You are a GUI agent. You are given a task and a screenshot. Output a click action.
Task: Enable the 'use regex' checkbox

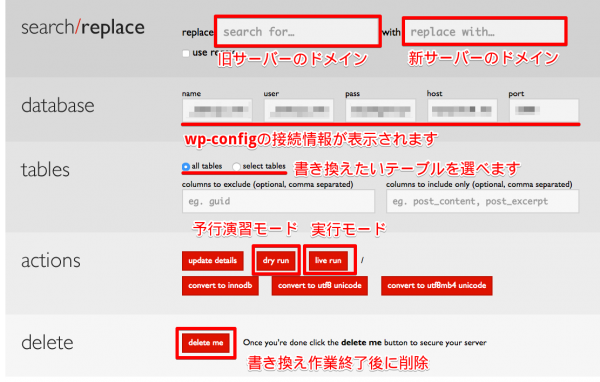[186, 53]
